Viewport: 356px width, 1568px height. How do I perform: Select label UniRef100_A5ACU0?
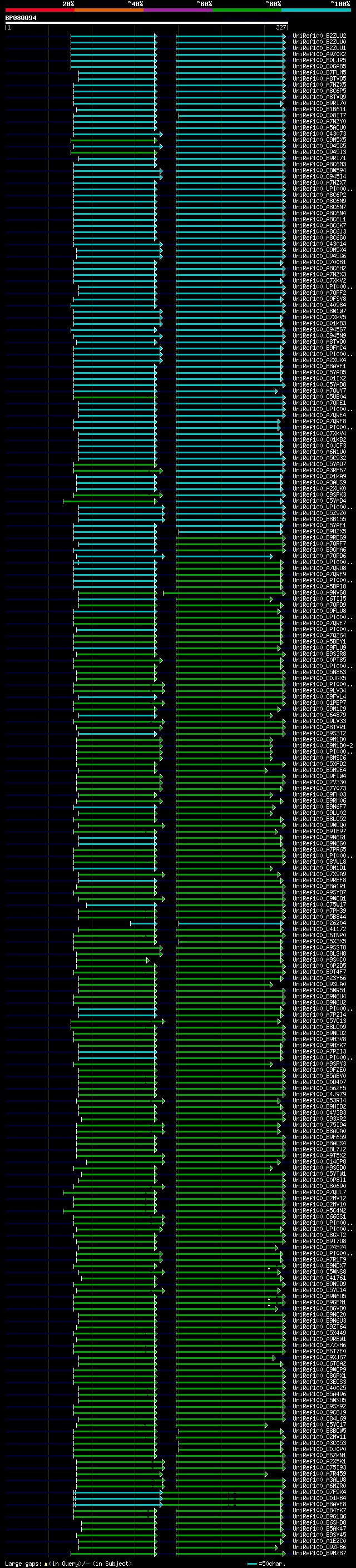click(x=319, y=128)
